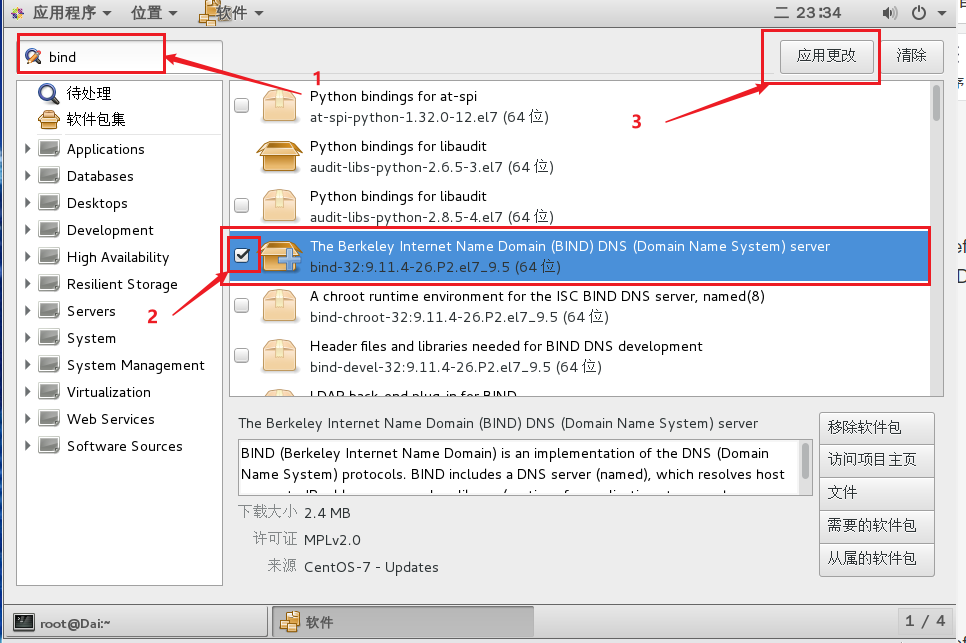Click the terminal icon for root@Dai:~
This screenshot has height=643, width=966.
click(24, 622)
